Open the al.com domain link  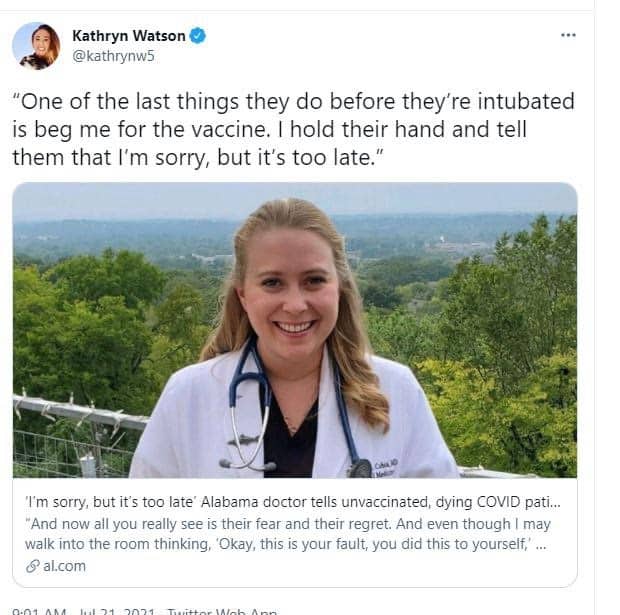[x=64, y=566]
